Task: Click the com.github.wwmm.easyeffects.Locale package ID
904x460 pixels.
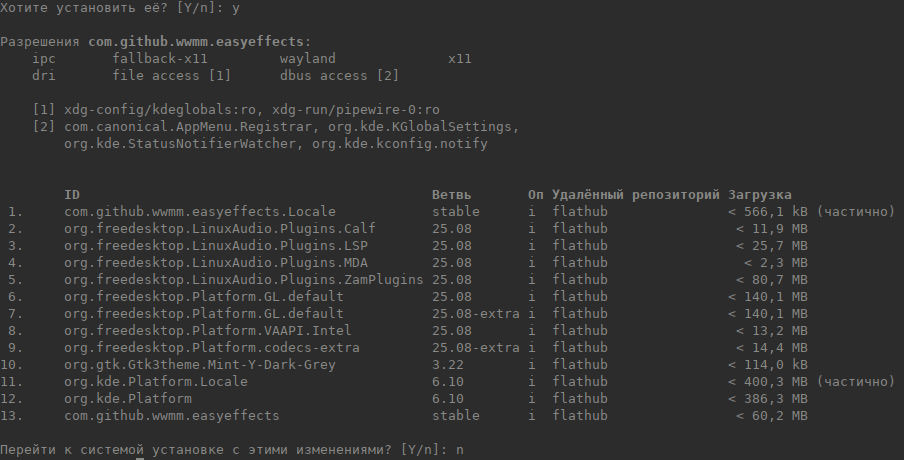Action: [x=199, y=212]
